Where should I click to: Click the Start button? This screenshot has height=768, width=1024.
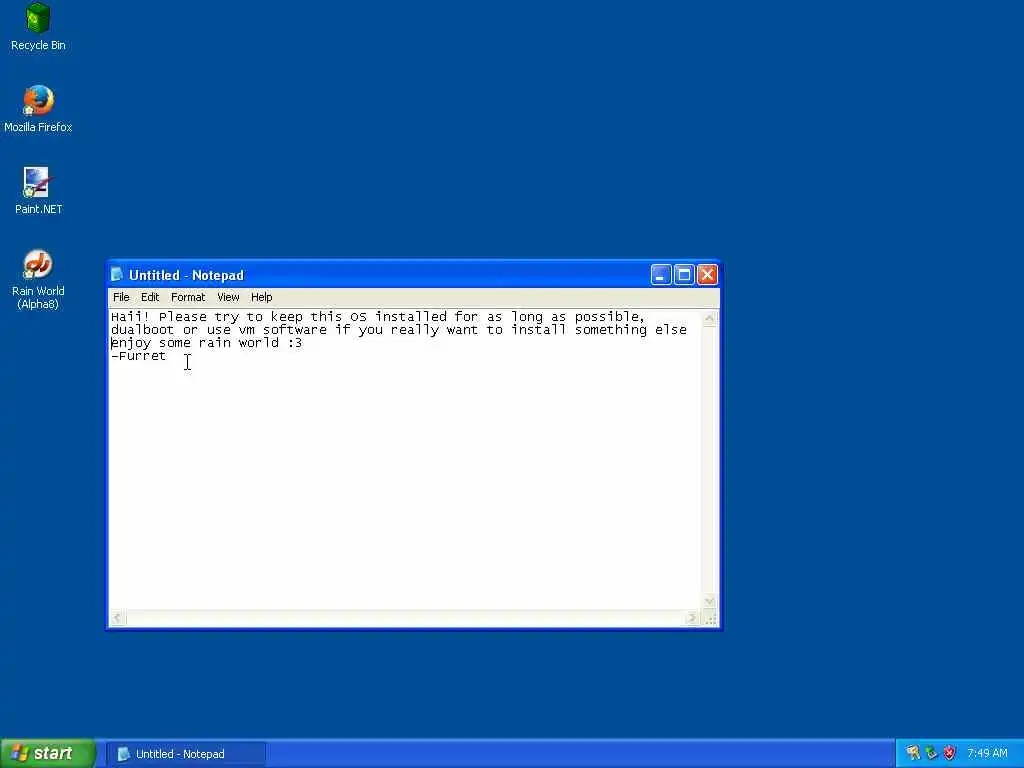coord(48,754)
